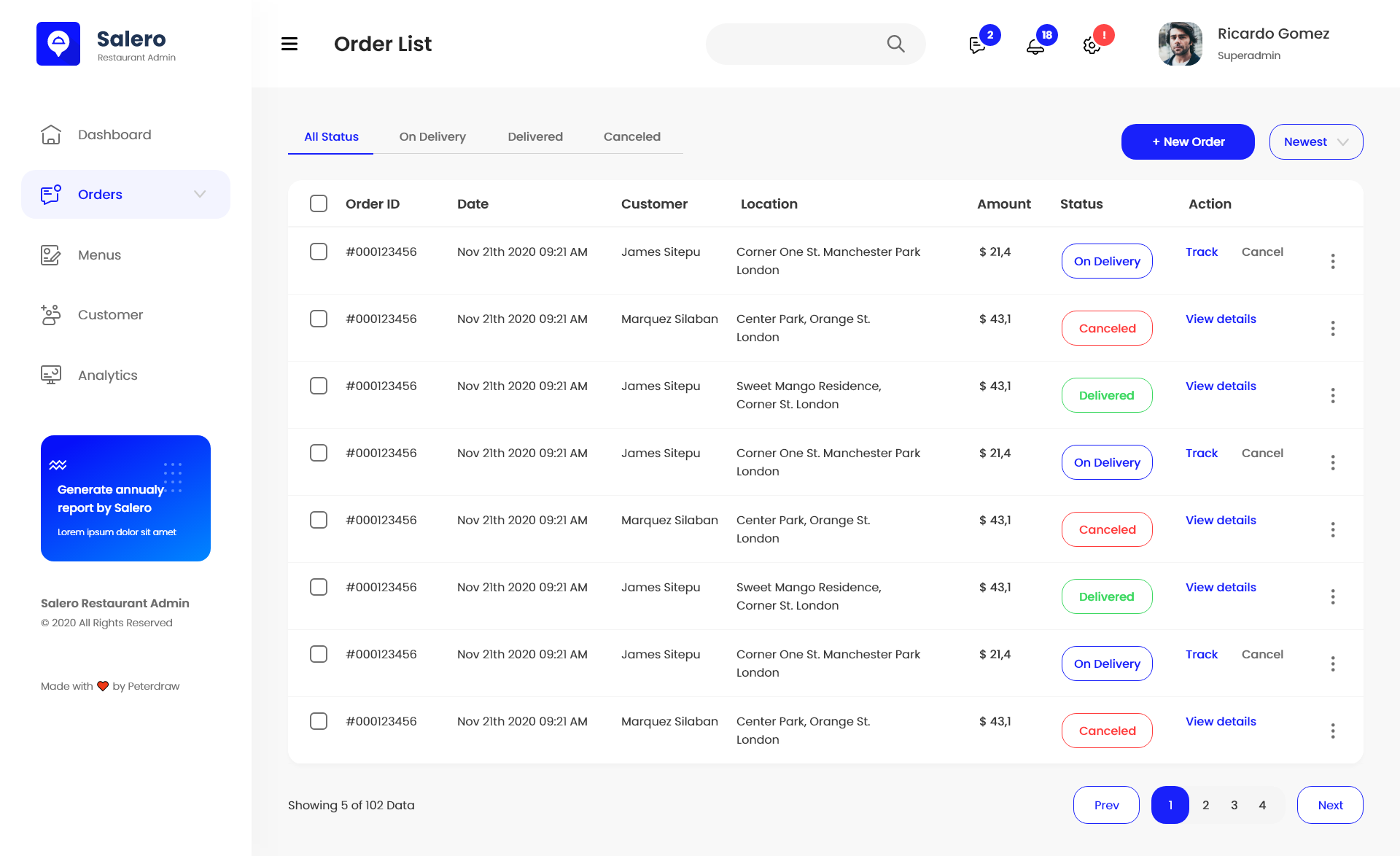Check the first order row checkbox
Viewport: 1400px width, 856px height.
319,252
